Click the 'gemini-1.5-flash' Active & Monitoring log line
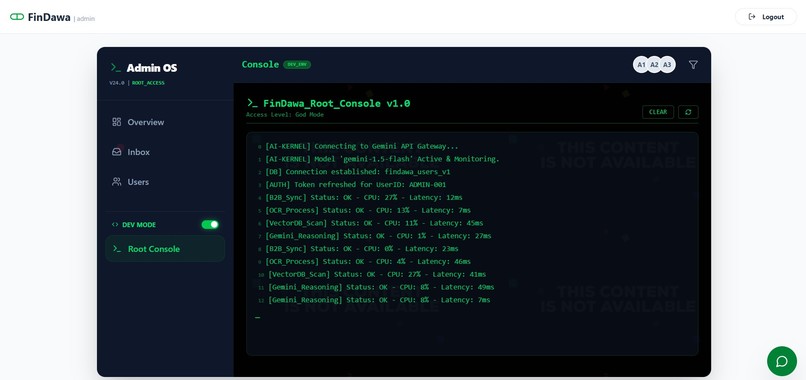Viewport: 806px width, 380px height. (382, 159)
